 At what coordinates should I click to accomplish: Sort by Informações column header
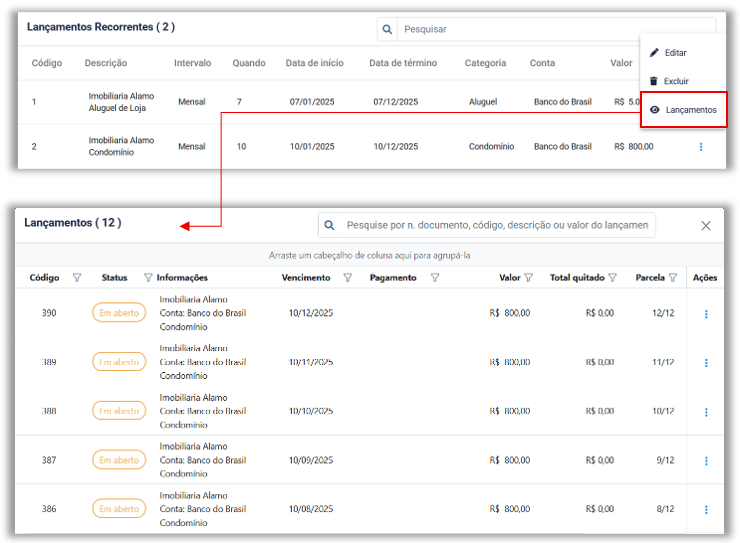point(182,278)
